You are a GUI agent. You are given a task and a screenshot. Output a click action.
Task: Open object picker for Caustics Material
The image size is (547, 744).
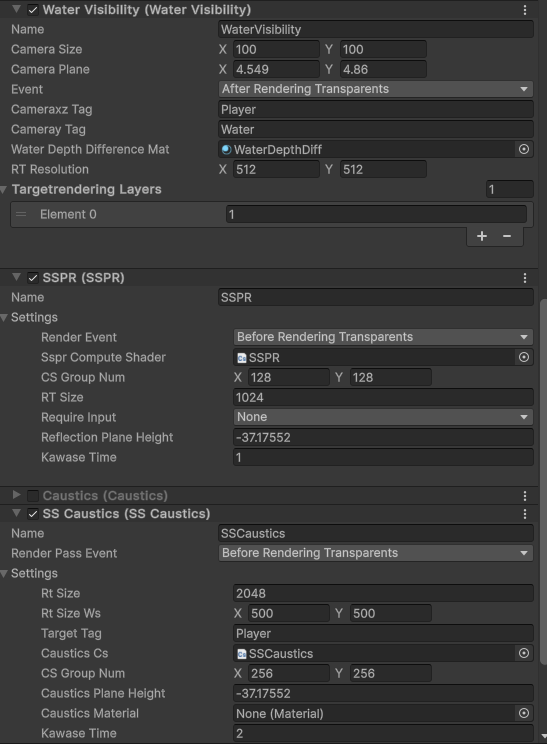(x=524, y=713)
